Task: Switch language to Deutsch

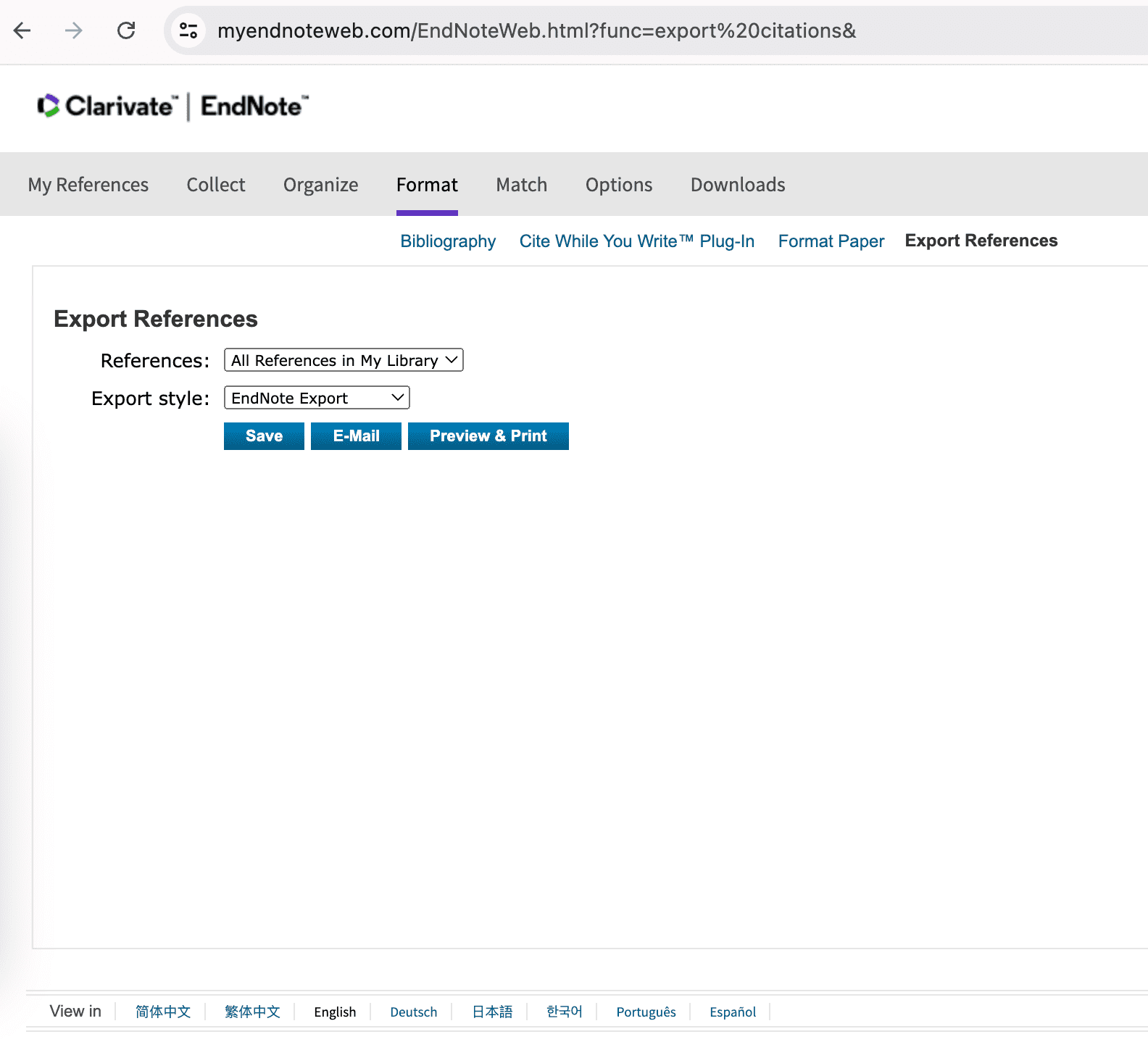Action: pos(414,1012)
